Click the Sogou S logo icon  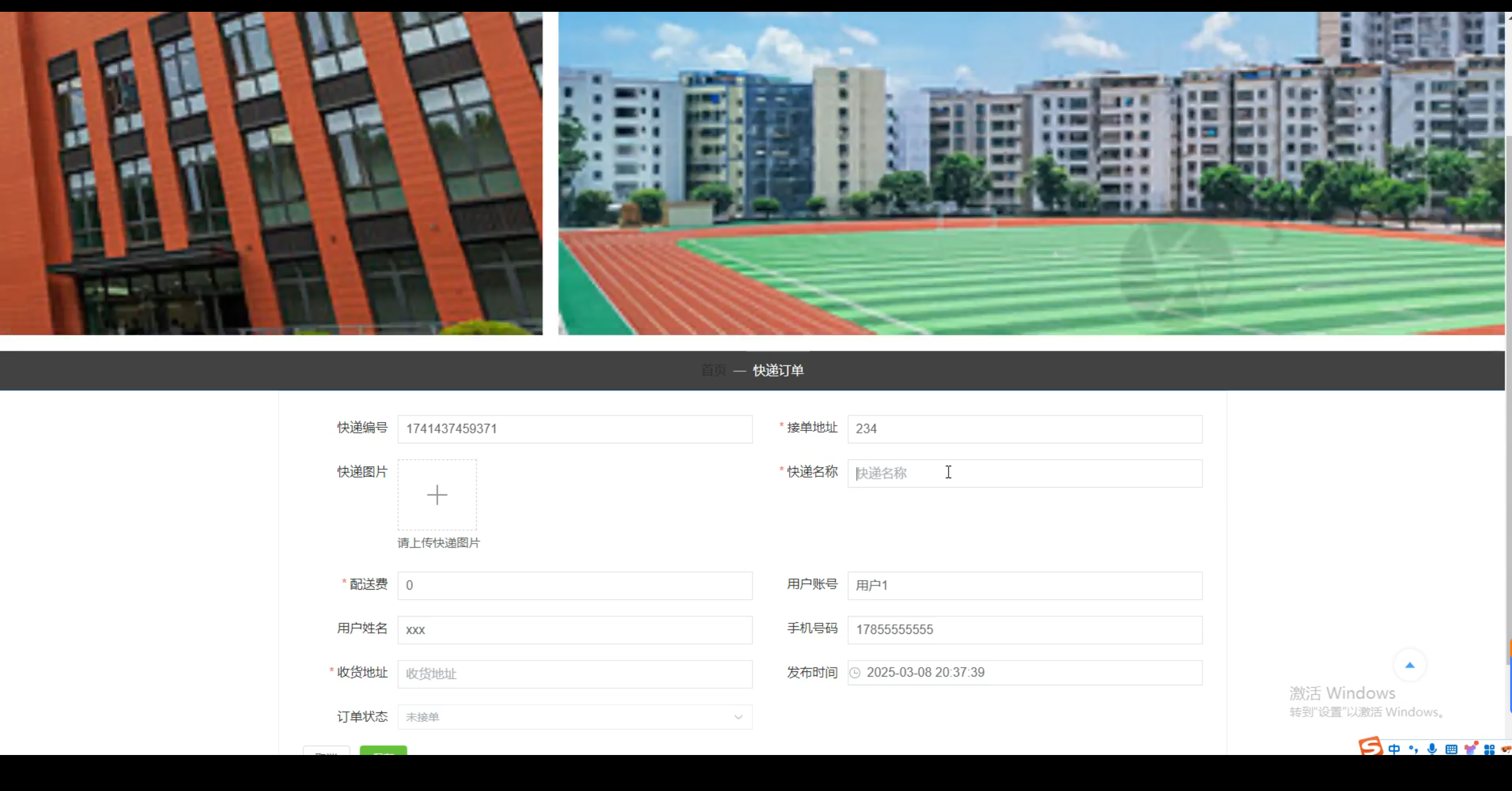[1370, 747]
